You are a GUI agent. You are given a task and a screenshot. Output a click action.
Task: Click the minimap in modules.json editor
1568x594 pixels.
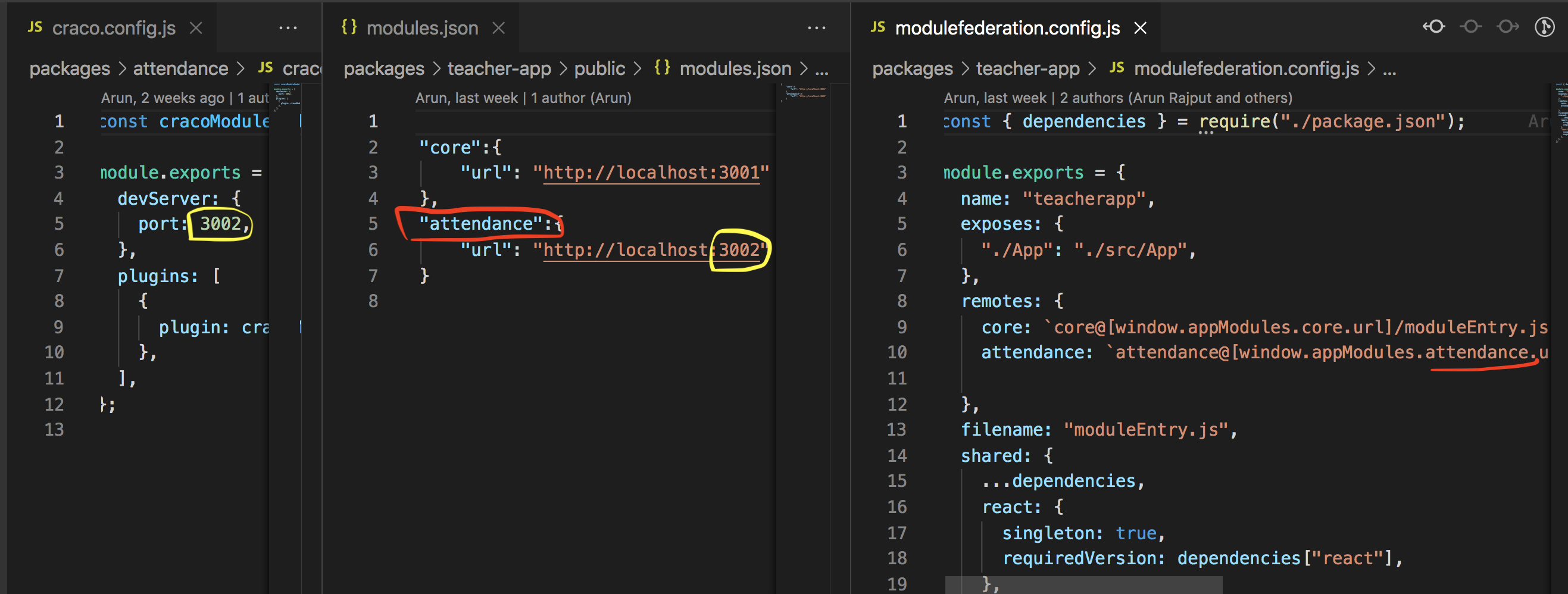point(805,92)
